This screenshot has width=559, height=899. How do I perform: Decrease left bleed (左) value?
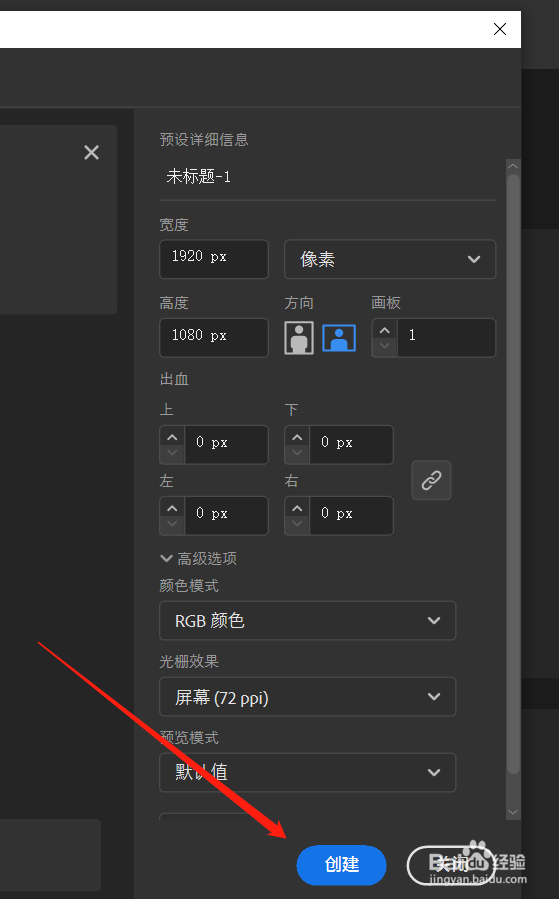point(172,524)
